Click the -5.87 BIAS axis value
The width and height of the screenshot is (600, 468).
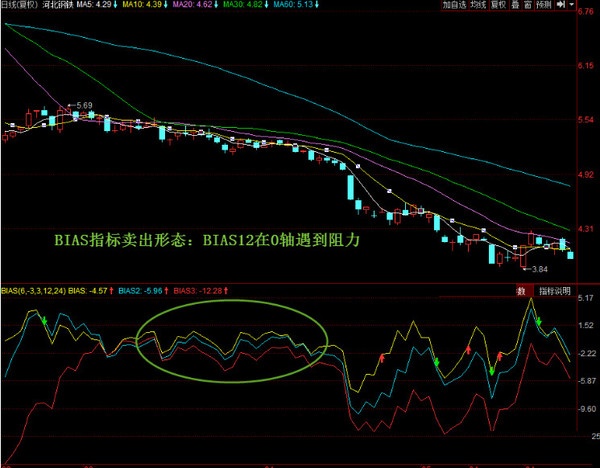pyautogui.click(x=585, y=381)
